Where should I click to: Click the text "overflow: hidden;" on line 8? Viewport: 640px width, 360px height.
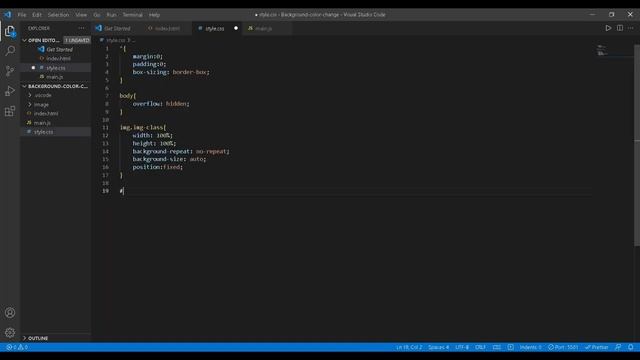(x=161, y=104)
